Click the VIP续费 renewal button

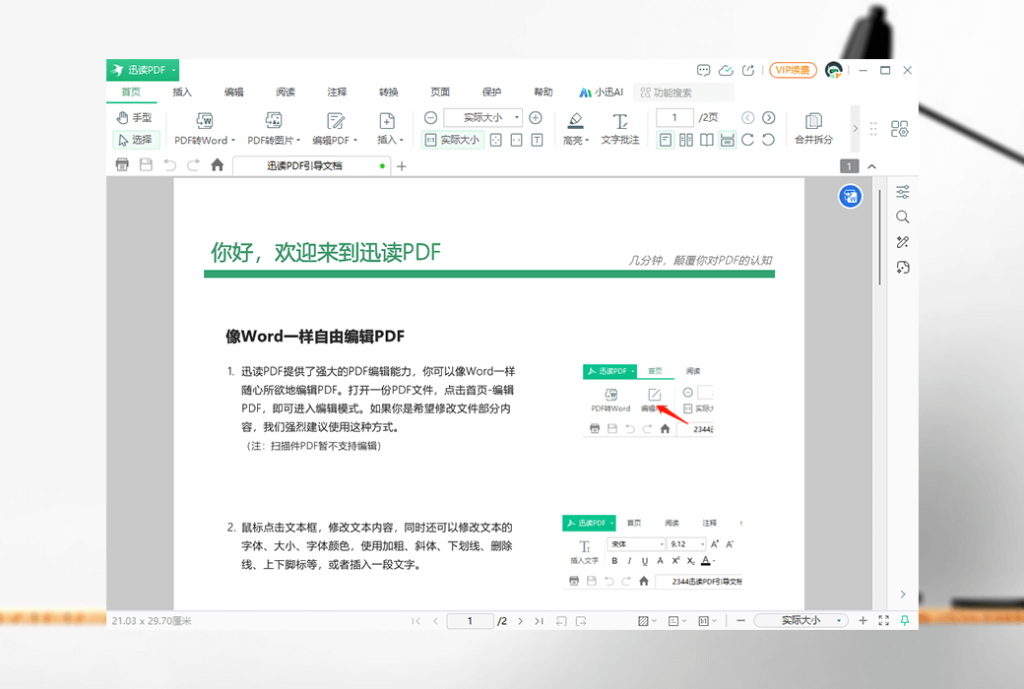pos(793,70)
